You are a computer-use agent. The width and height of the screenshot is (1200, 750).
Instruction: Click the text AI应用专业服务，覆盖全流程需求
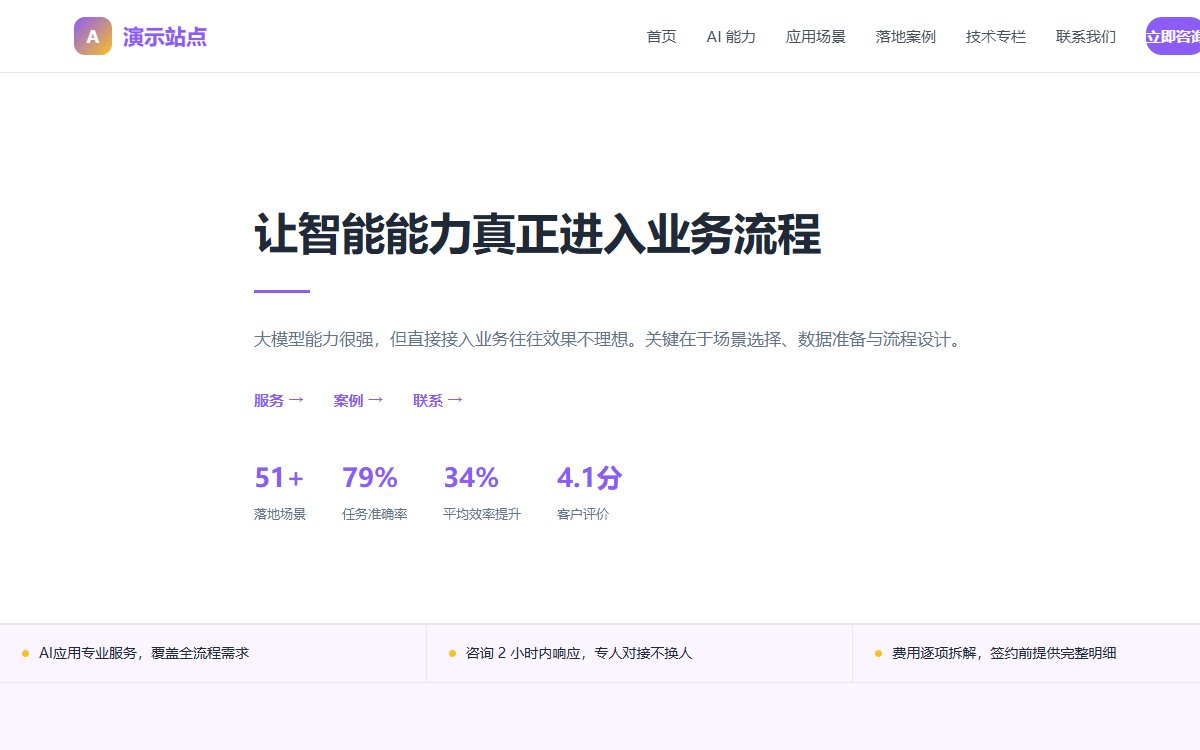coord(144,653)
